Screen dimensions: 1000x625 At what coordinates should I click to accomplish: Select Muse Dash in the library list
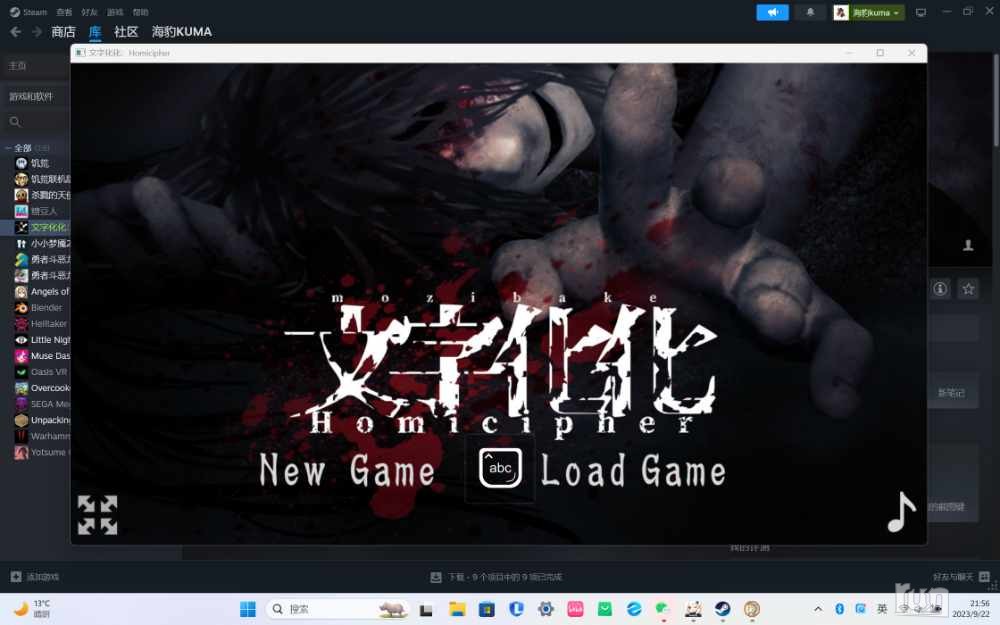[x=42, y=356]
